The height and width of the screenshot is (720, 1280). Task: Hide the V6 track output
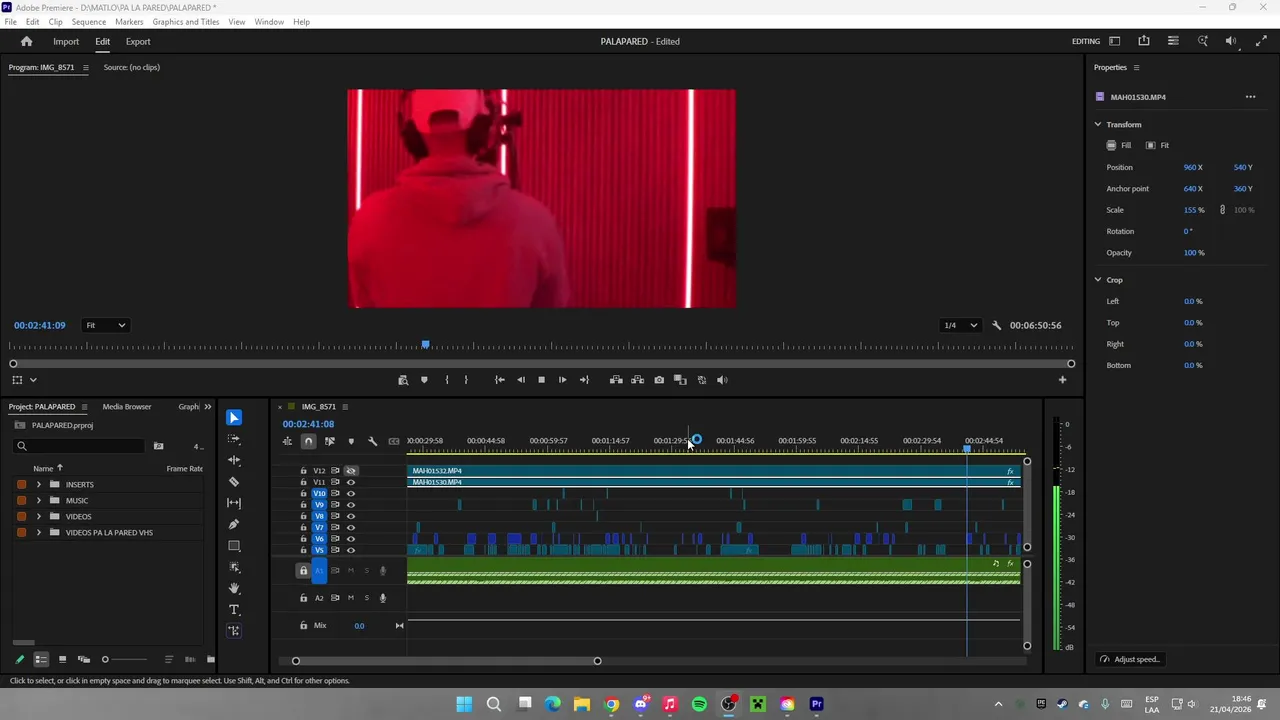(x=350, y=539)
